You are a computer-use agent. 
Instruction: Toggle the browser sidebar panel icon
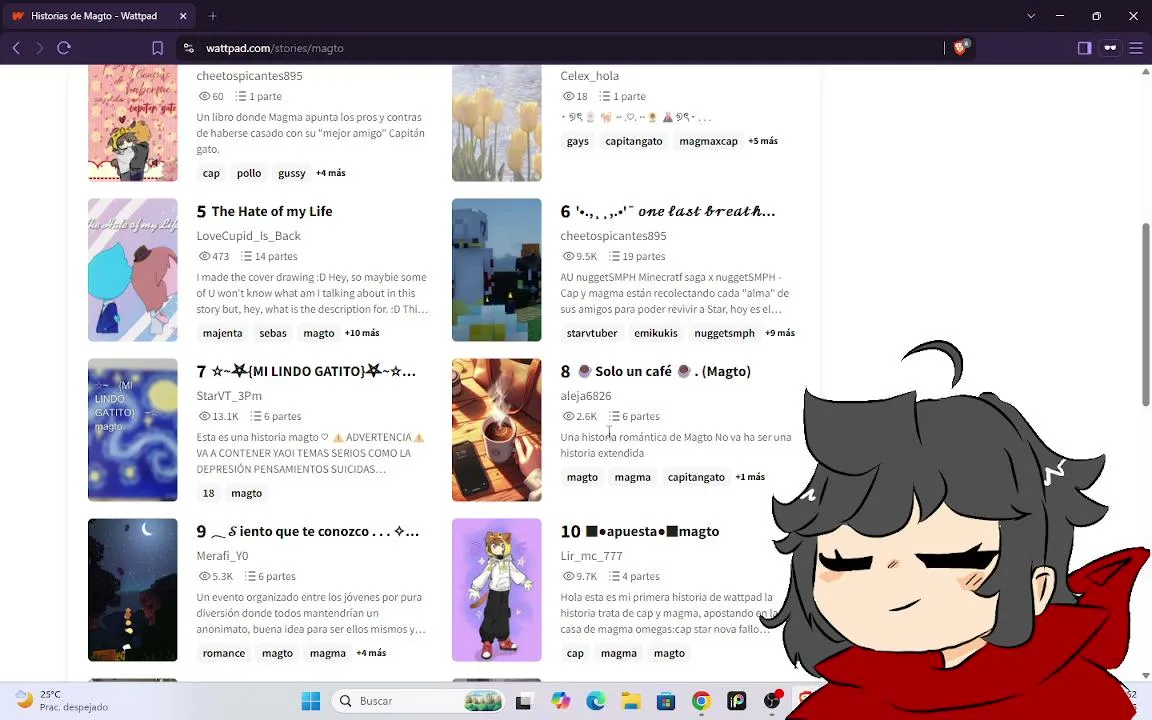(1084, 48)
